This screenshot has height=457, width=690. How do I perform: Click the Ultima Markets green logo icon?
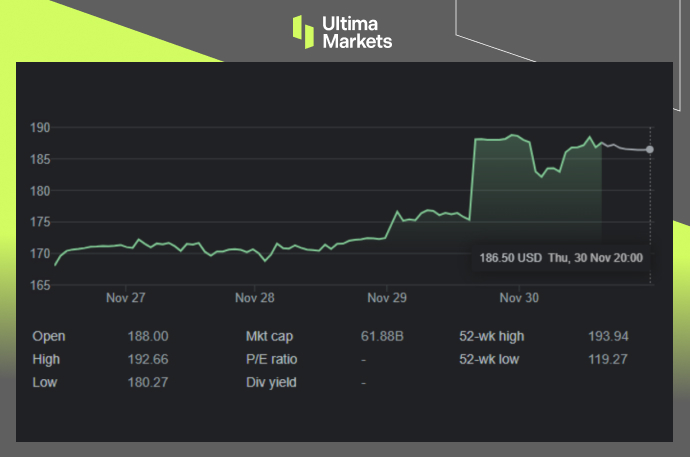tap(303, 31)
